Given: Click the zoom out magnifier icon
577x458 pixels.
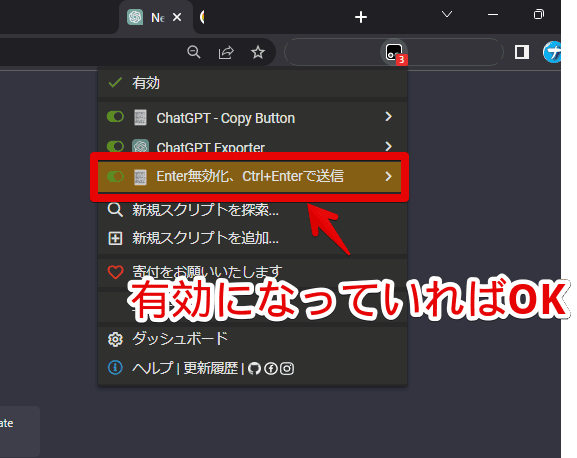Looking at the screenshot, I should pos(194,52).
